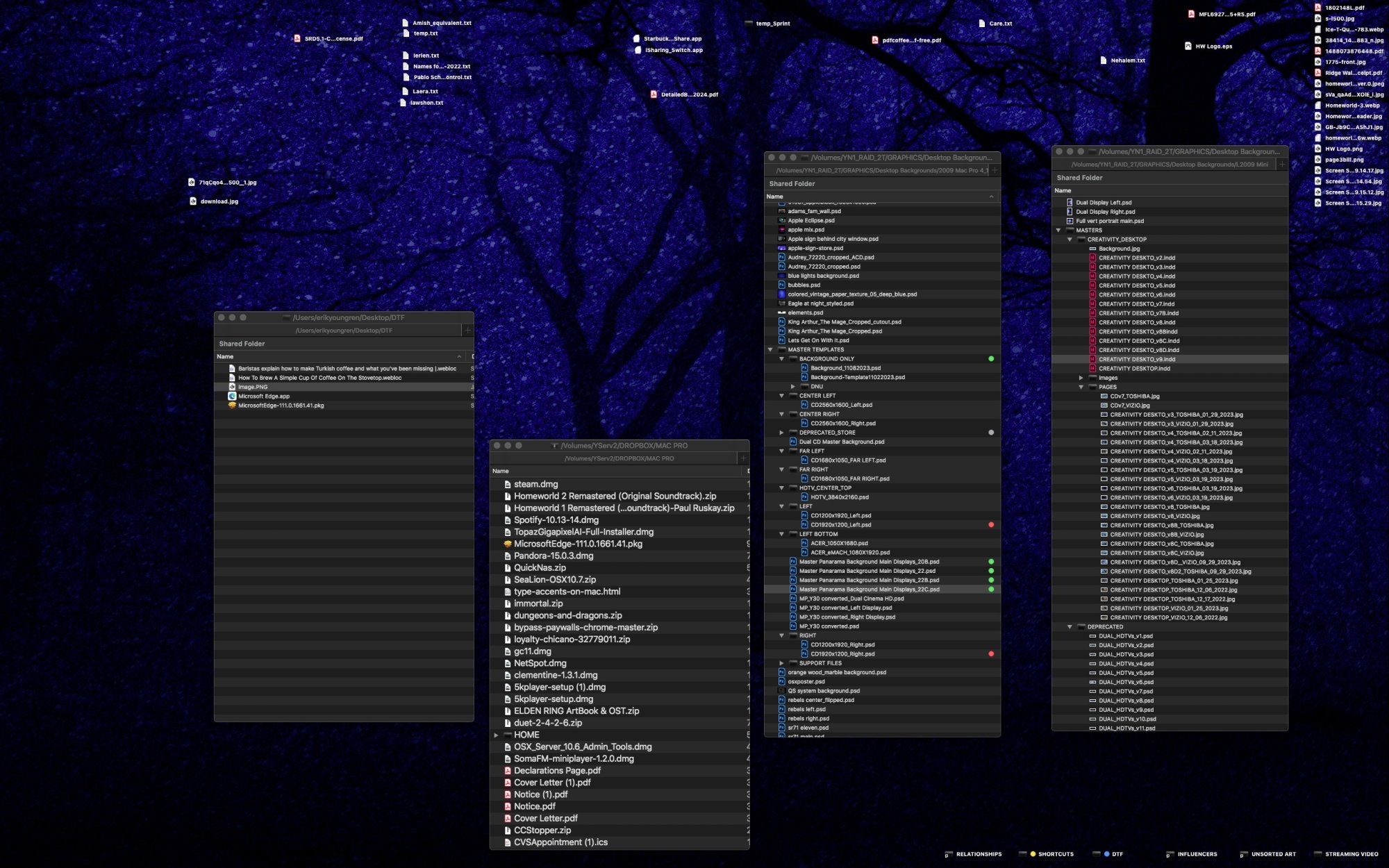The width and height of the screenshot is (1389, 868).
Task: Add a new tab in the DTF window
Action: pos(467,331)
